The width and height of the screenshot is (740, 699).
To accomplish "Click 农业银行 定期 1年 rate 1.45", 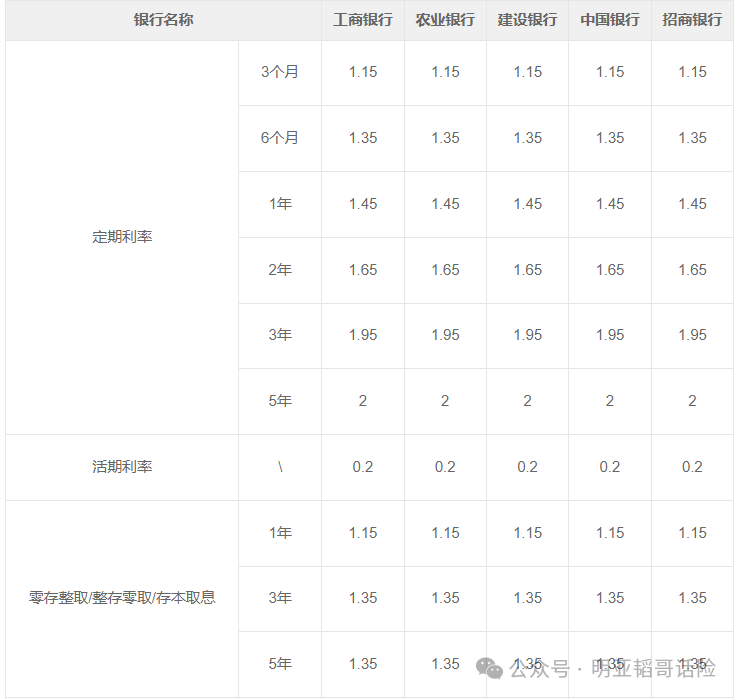I will click(445, 204).
